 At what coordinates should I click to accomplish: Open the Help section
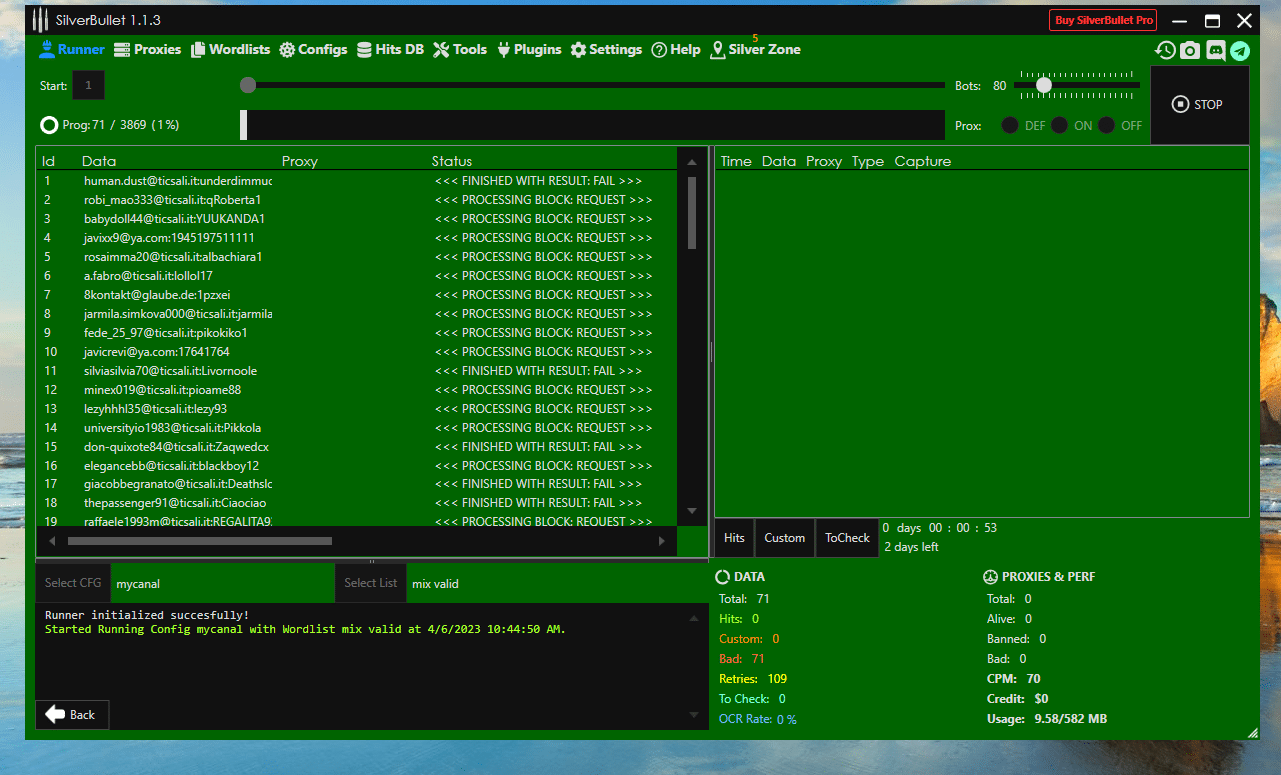[x=676, y=49]
